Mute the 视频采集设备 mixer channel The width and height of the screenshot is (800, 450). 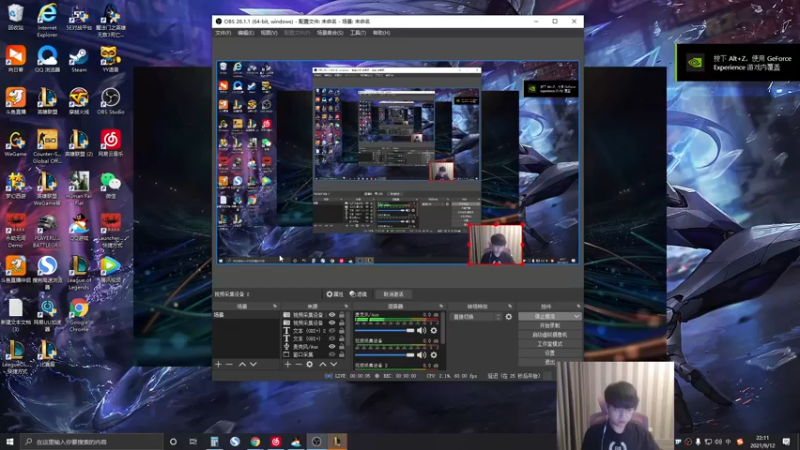coord(421,355)
